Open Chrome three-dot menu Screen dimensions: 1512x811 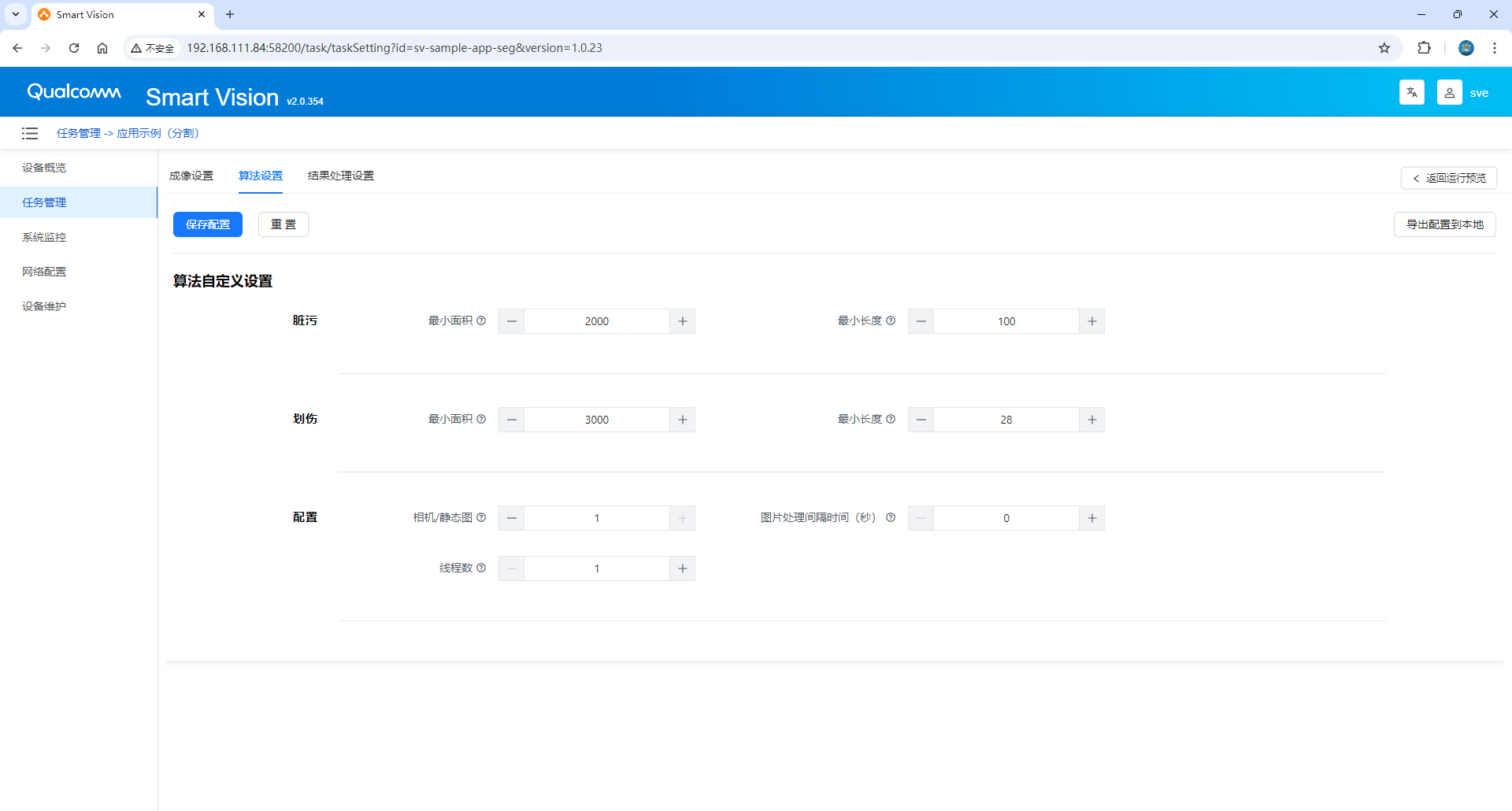pyautogui.click(x=1495, y=48)
